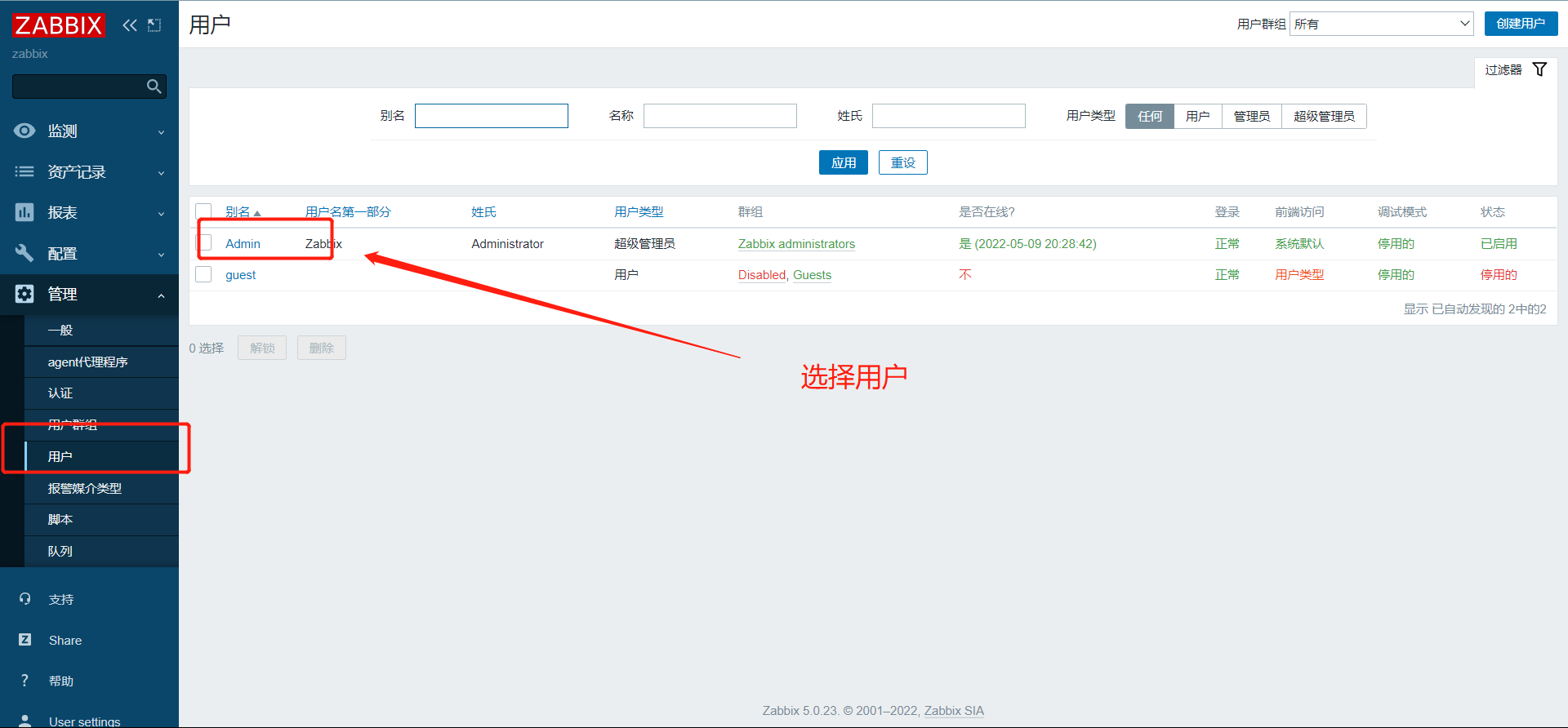This screenshot has height=728, width=1568.
Task: Click the 报表 chart icon
Action: point(24,212)
